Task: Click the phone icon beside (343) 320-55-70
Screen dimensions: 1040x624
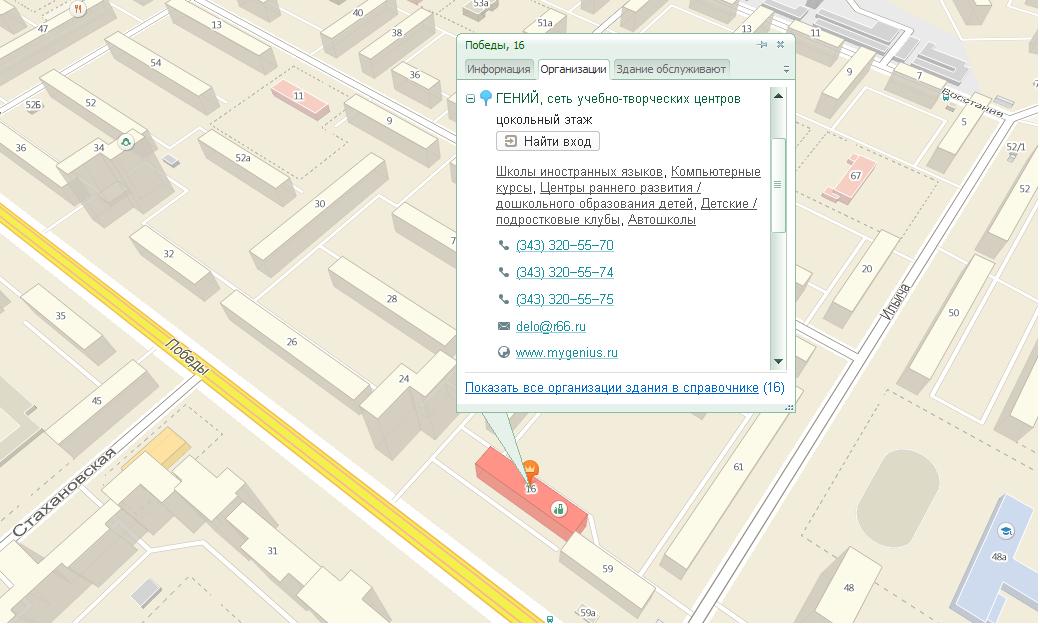Action: 501,246
